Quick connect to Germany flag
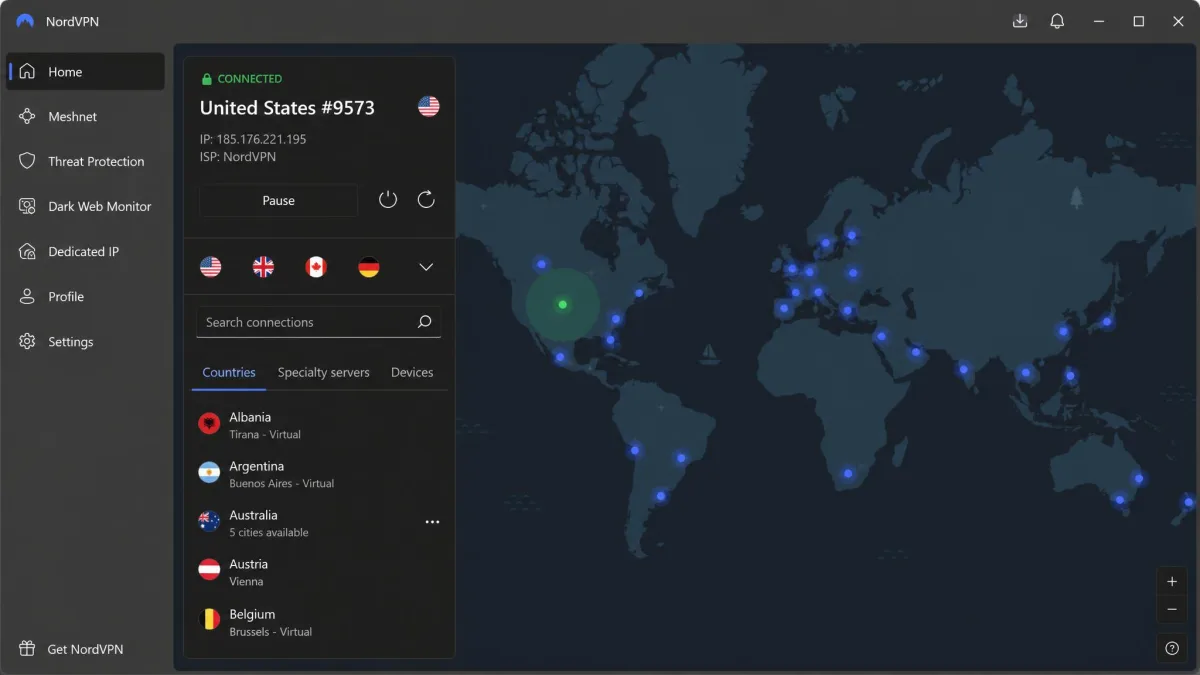The height and width of the screenshot is (675, 1200). point(369,267)
